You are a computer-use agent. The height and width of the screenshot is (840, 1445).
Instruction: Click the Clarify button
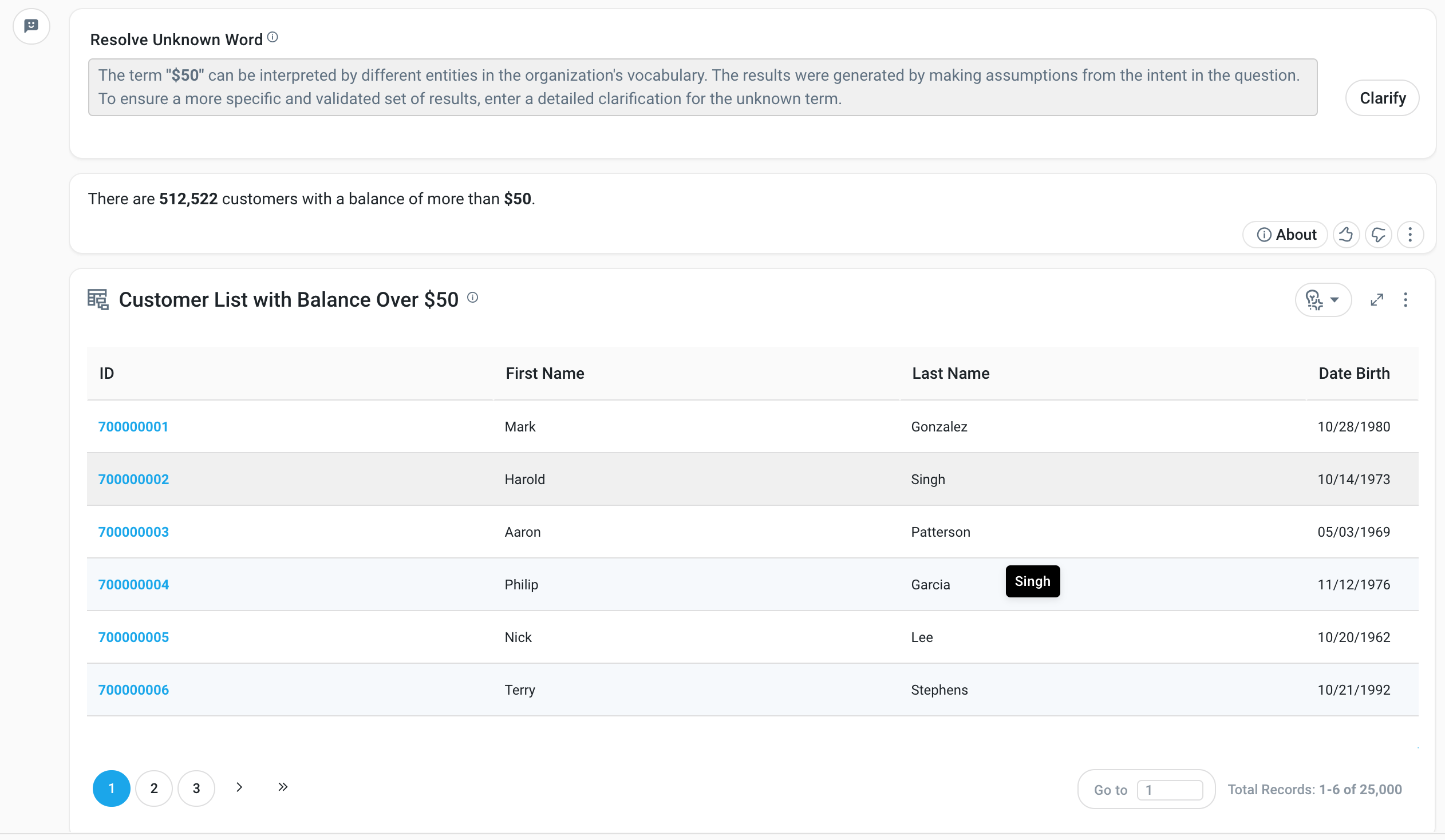point(1382,97)
